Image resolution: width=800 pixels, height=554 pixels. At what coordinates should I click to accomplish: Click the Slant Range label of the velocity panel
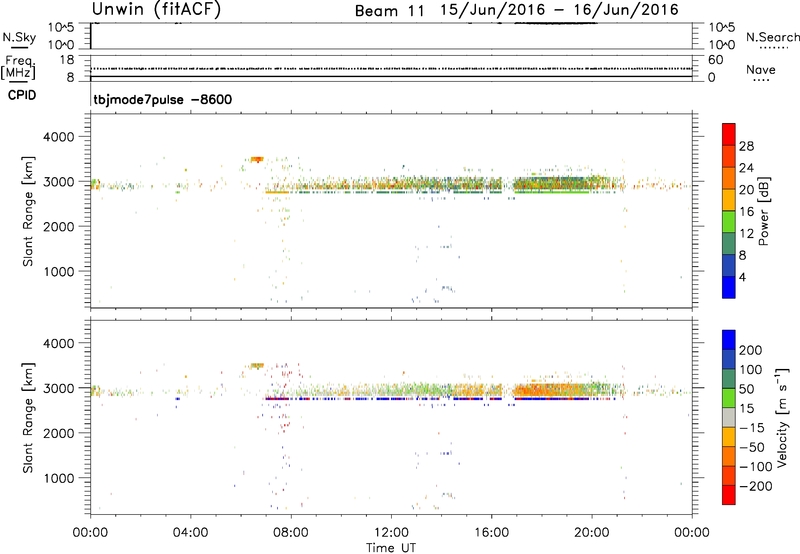click(x=28, y=418)
